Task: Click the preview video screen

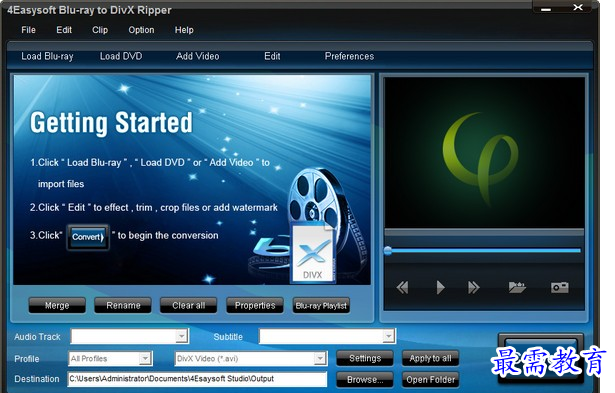Action: (484, 153)
